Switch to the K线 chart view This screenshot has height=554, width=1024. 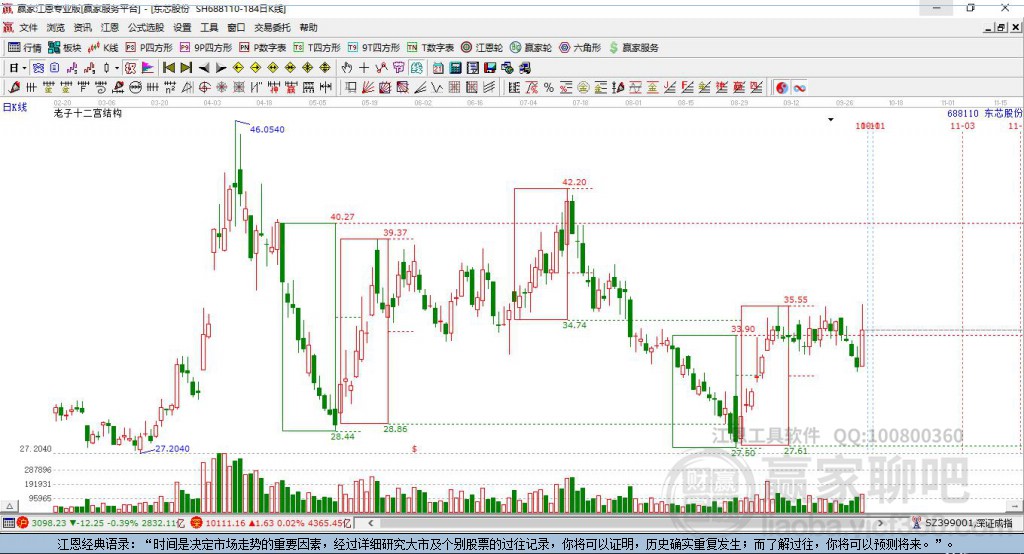click(x=103, y=48)
